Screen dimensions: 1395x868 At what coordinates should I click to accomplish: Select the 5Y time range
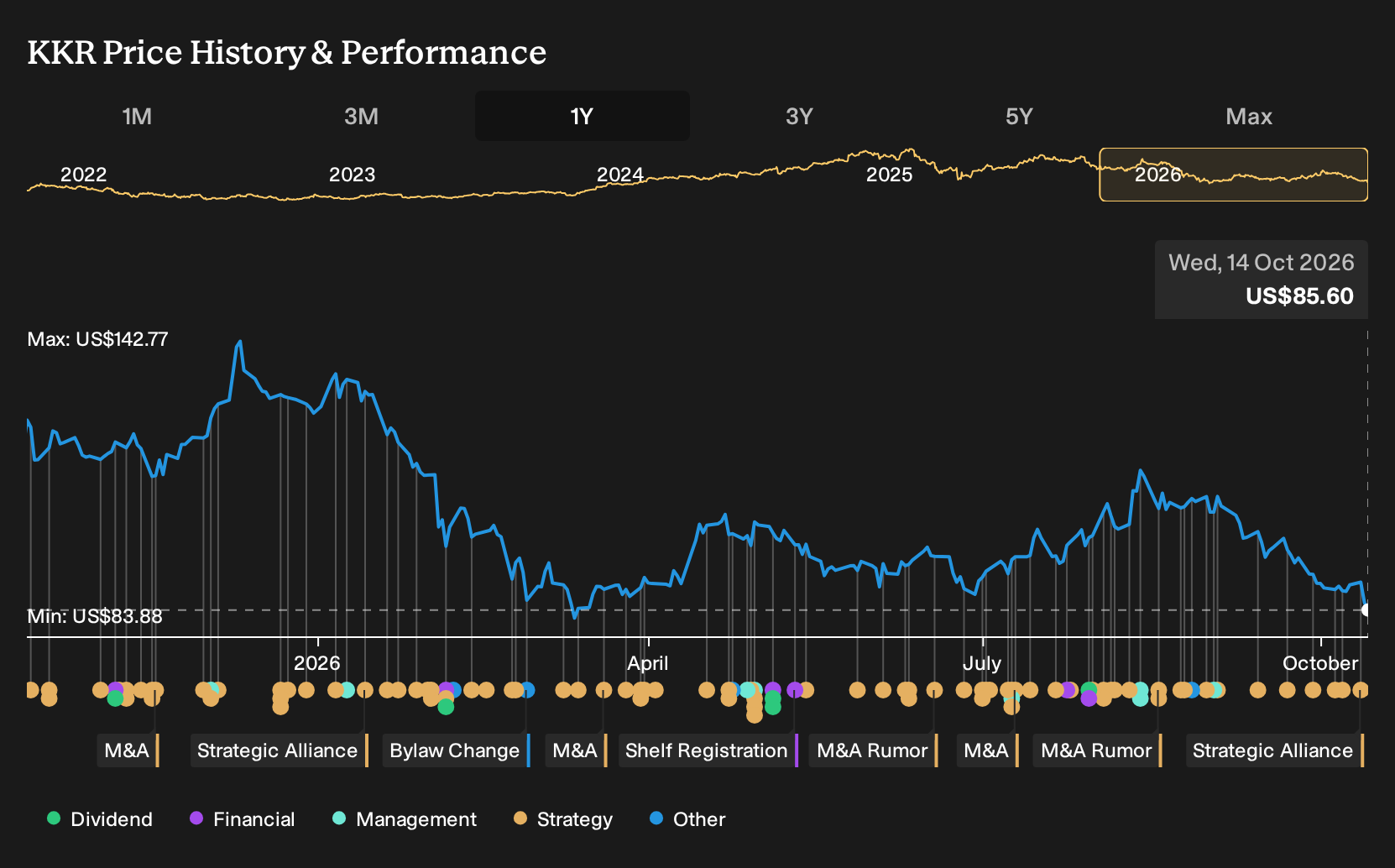tap(1019, 116)
